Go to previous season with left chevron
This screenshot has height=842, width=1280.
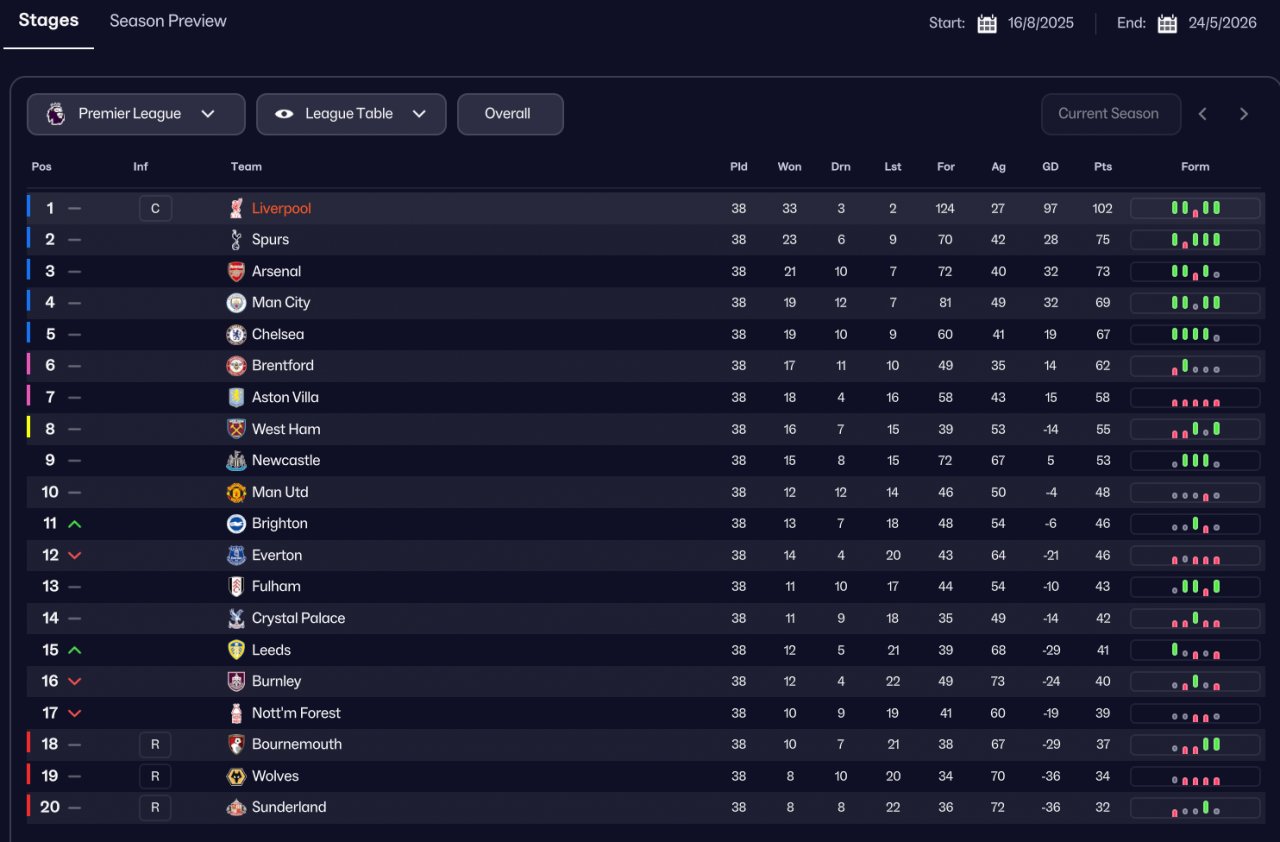click(x=1203, y=114)
